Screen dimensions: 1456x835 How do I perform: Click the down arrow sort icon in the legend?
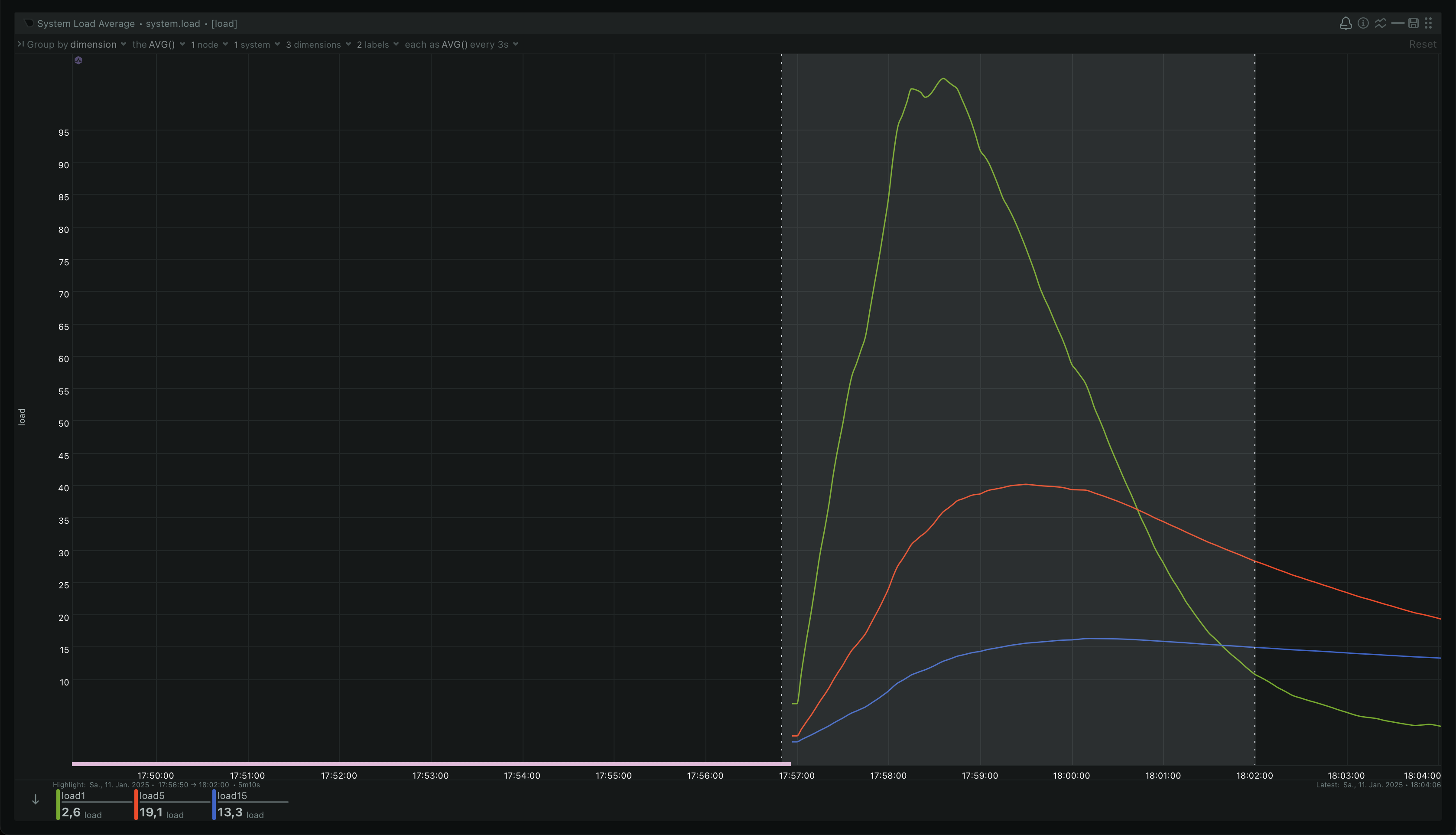(36, 799)
